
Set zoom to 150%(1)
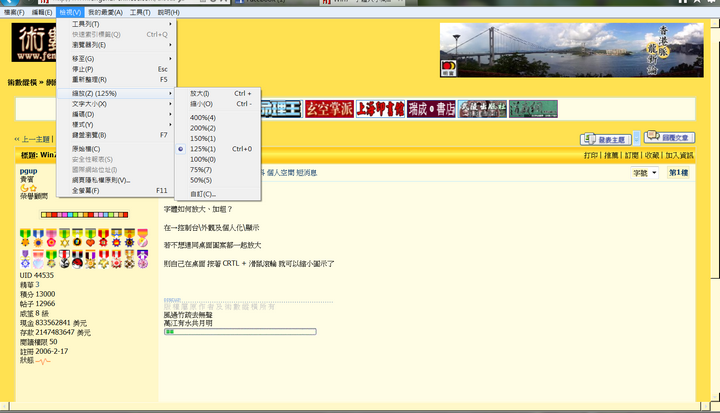click(218, 138)
